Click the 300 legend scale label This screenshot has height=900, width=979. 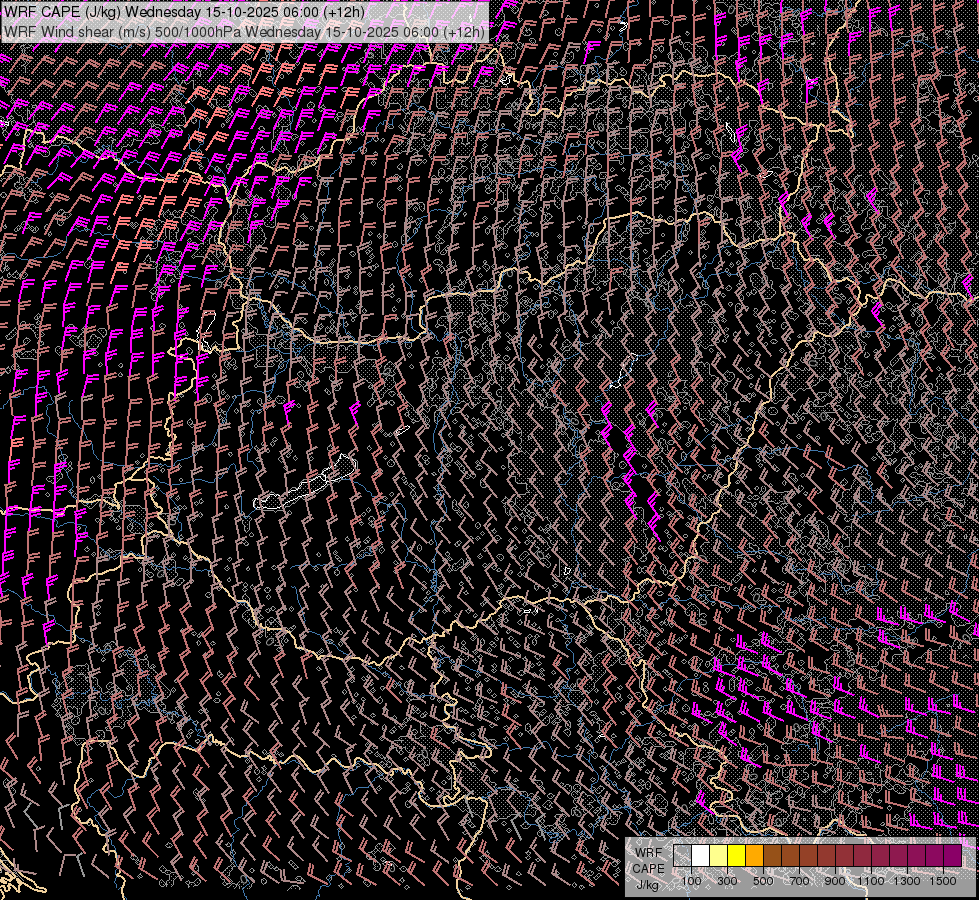coord(727,881)
